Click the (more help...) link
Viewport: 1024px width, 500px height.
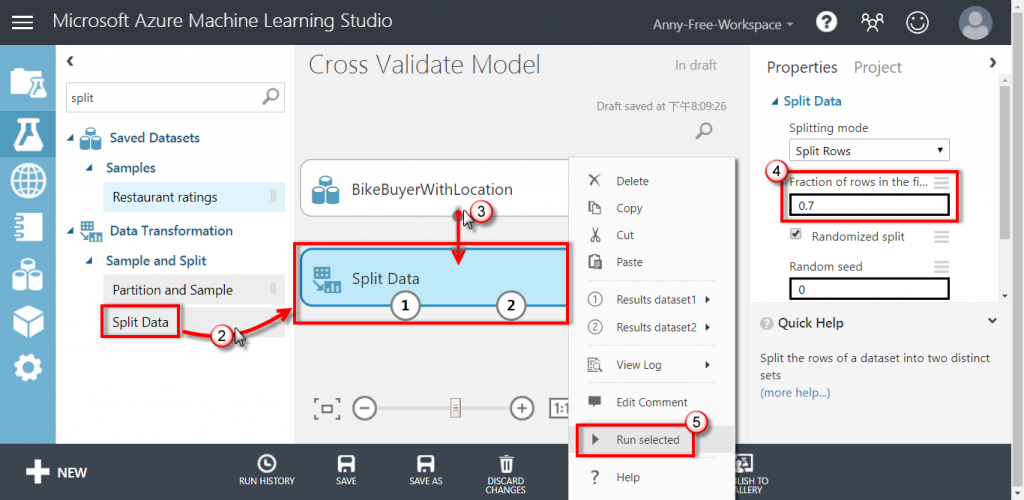click(x=795, y=392)
